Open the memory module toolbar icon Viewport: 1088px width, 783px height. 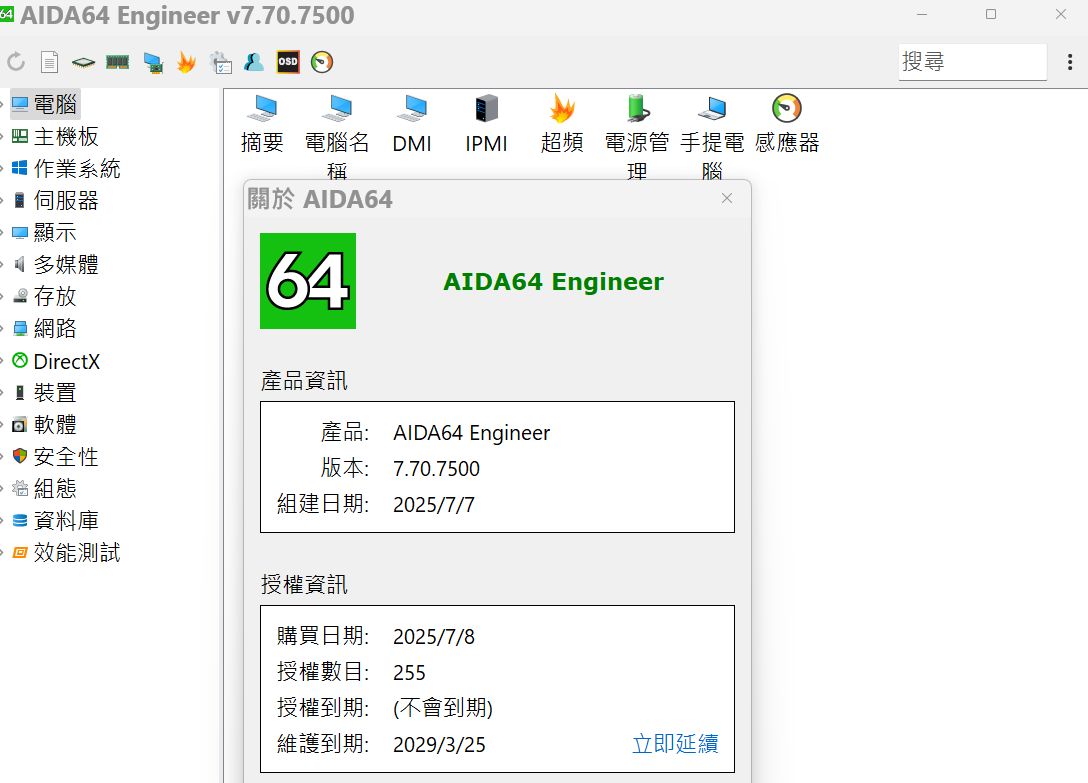tap(118, 62)
